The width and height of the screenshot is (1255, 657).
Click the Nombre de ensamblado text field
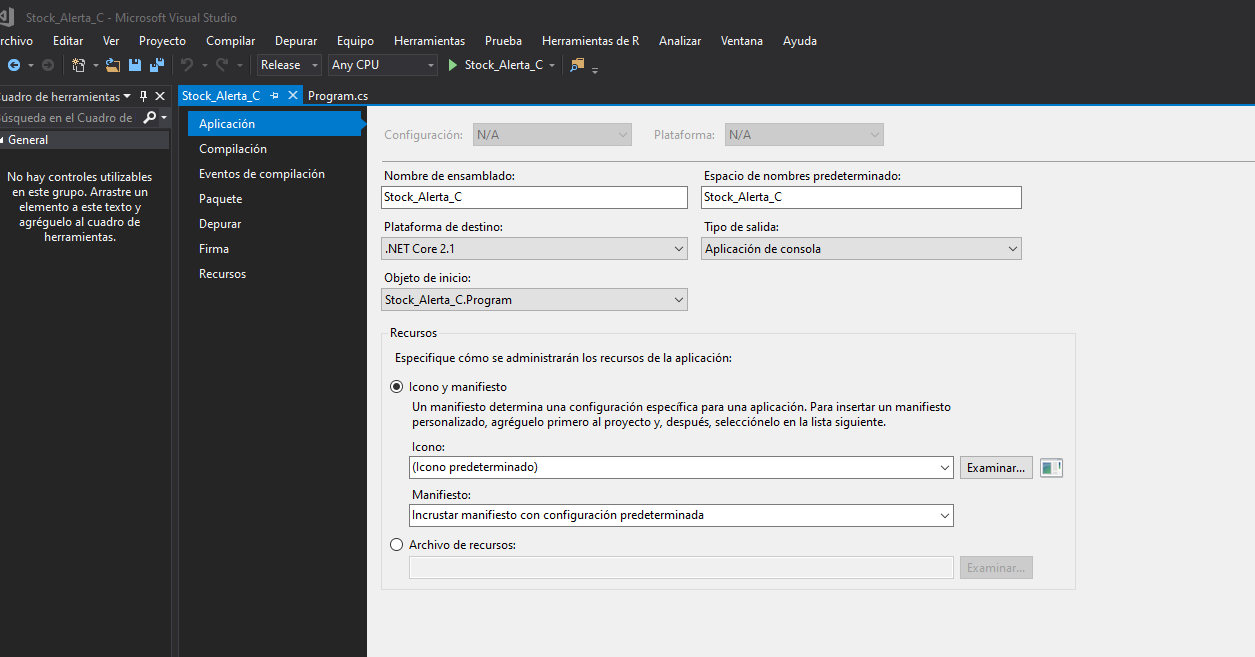[535, 198]
